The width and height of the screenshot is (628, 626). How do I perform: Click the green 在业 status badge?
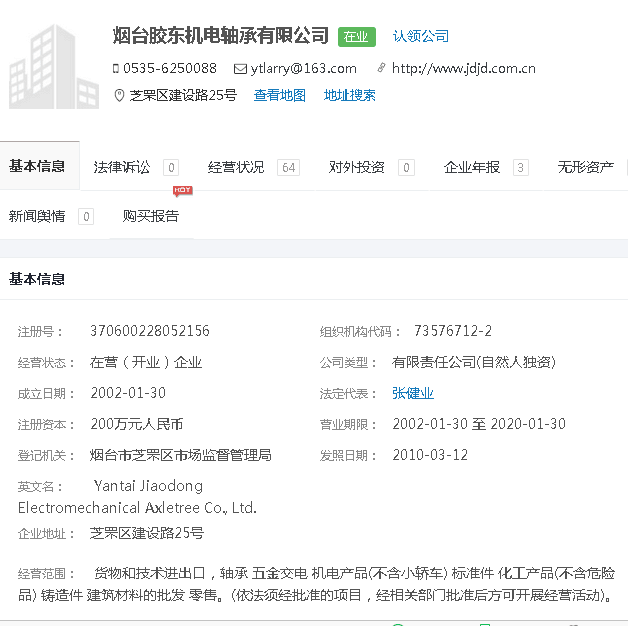(x=356, y=37)
